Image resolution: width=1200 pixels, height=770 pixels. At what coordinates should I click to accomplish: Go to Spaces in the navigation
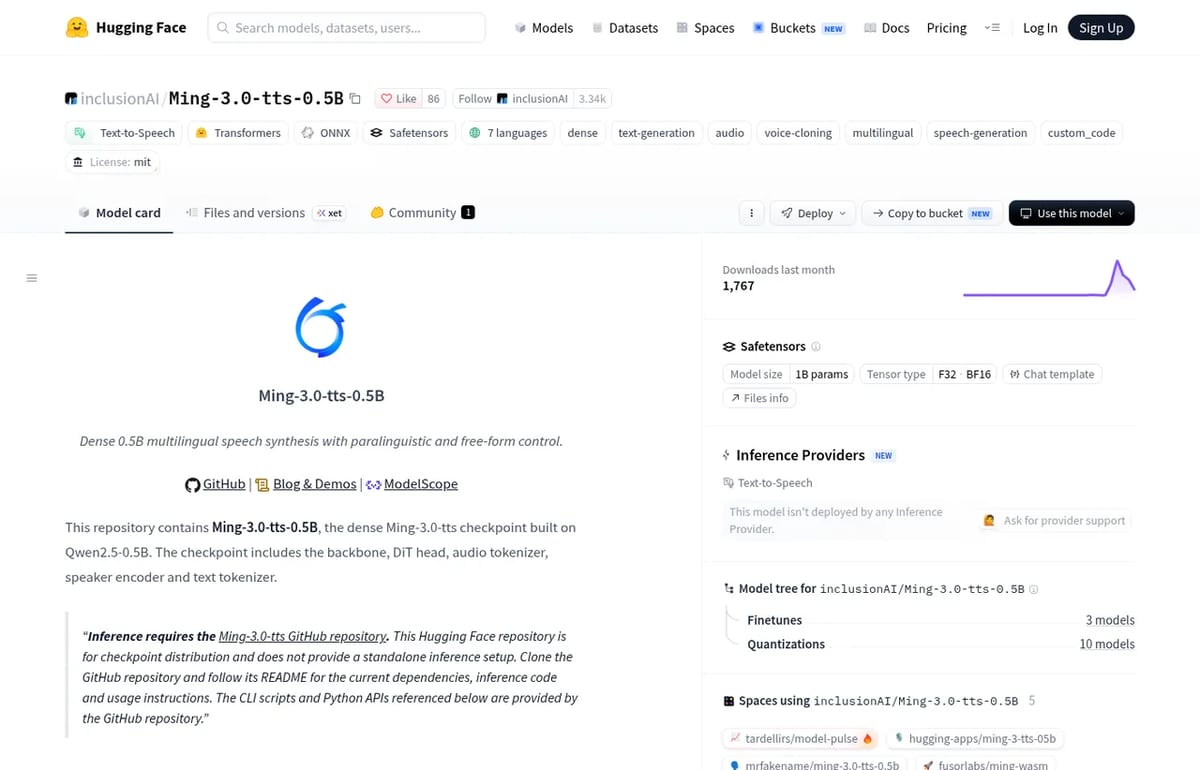coord(705,28)
